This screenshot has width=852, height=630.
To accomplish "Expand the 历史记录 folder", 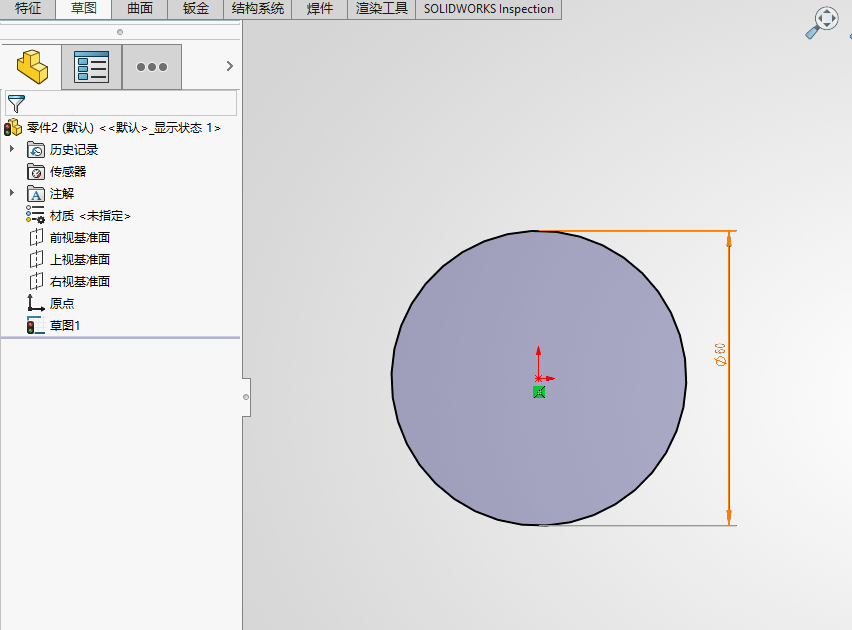I will (12, 148).
